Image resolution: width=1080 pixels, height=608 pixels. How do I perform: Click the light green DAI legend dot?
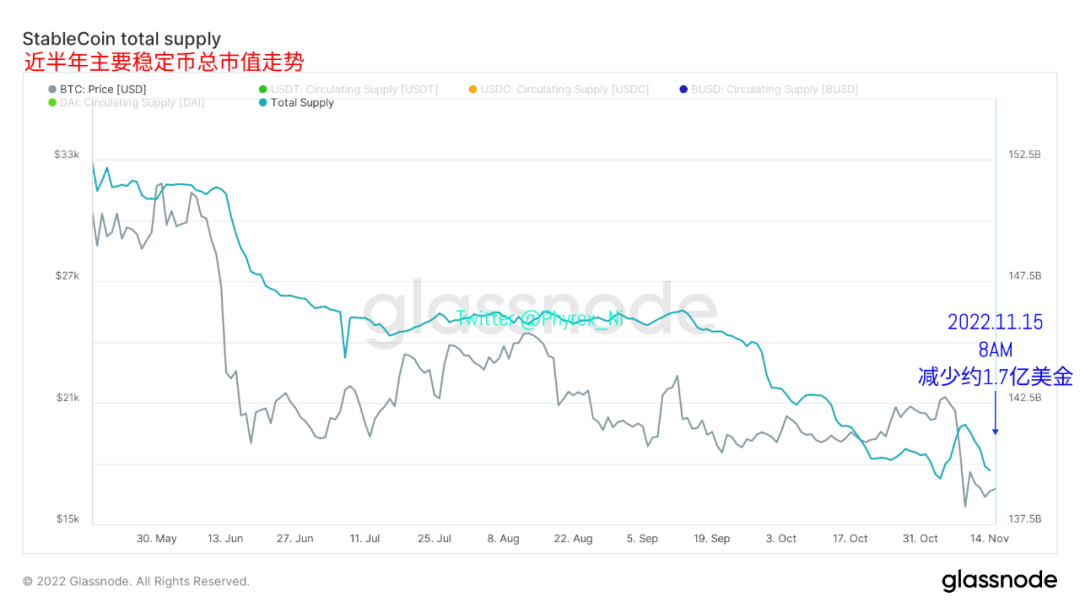pyautogui.click(x=51, y=103)
